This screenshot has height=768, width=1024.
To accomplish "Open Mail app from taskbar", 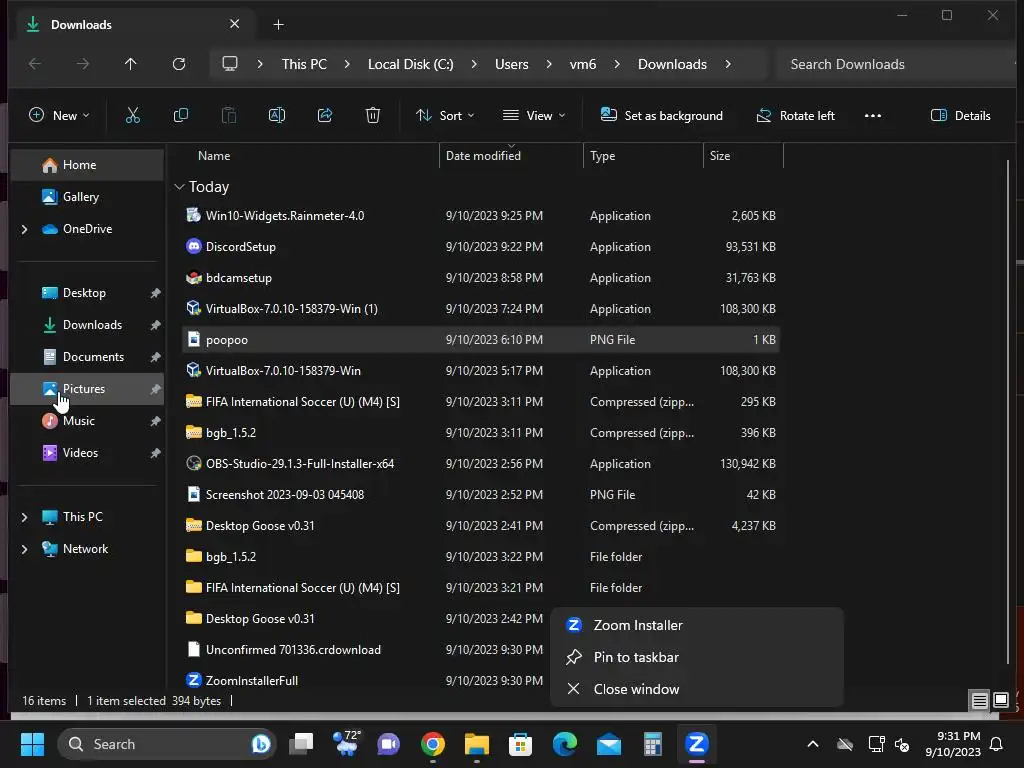I will 609,744.
